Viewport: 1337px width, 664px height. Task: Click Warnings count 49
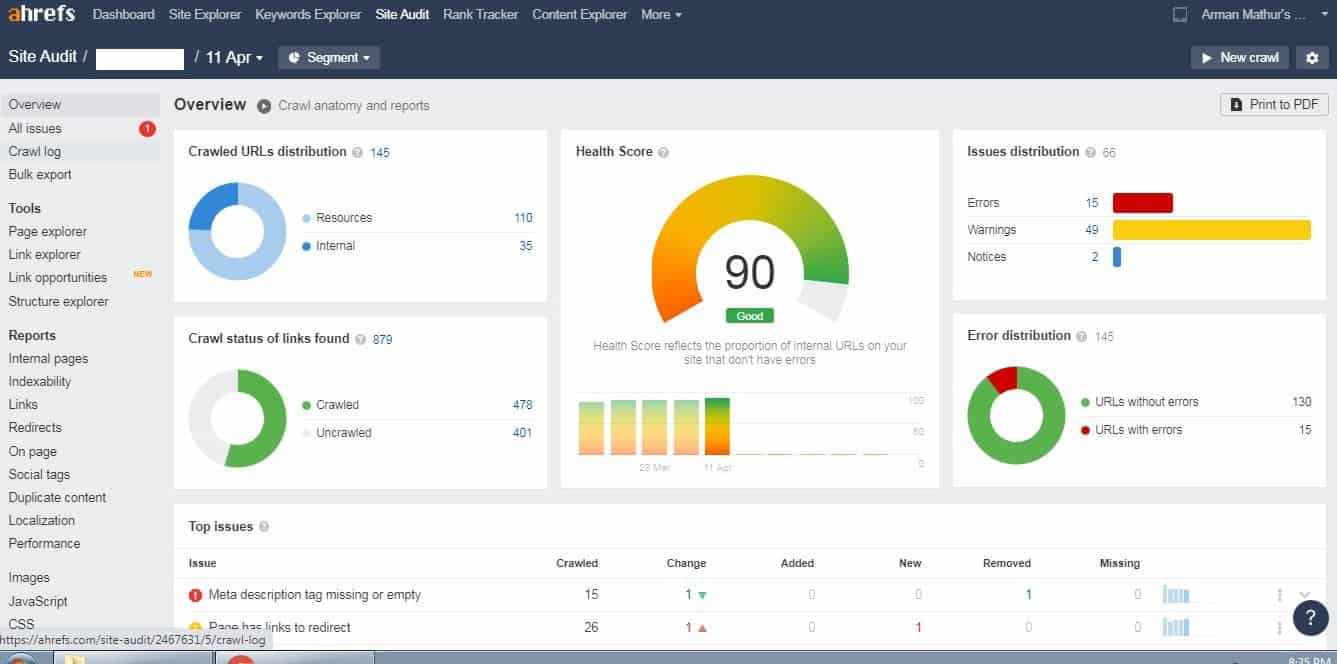1092,230
